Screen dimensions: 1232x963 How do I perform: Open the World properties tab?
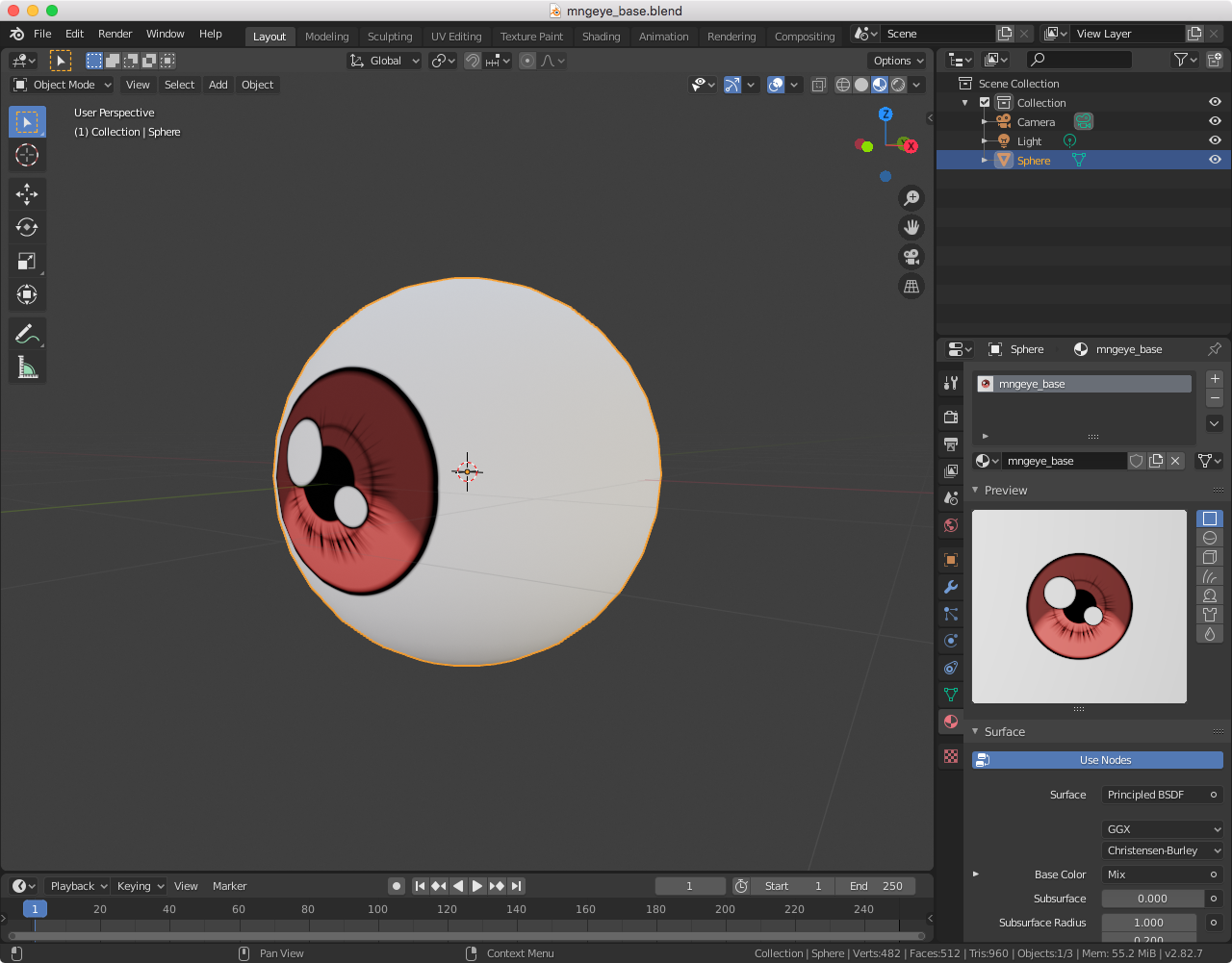click(951, 525)
